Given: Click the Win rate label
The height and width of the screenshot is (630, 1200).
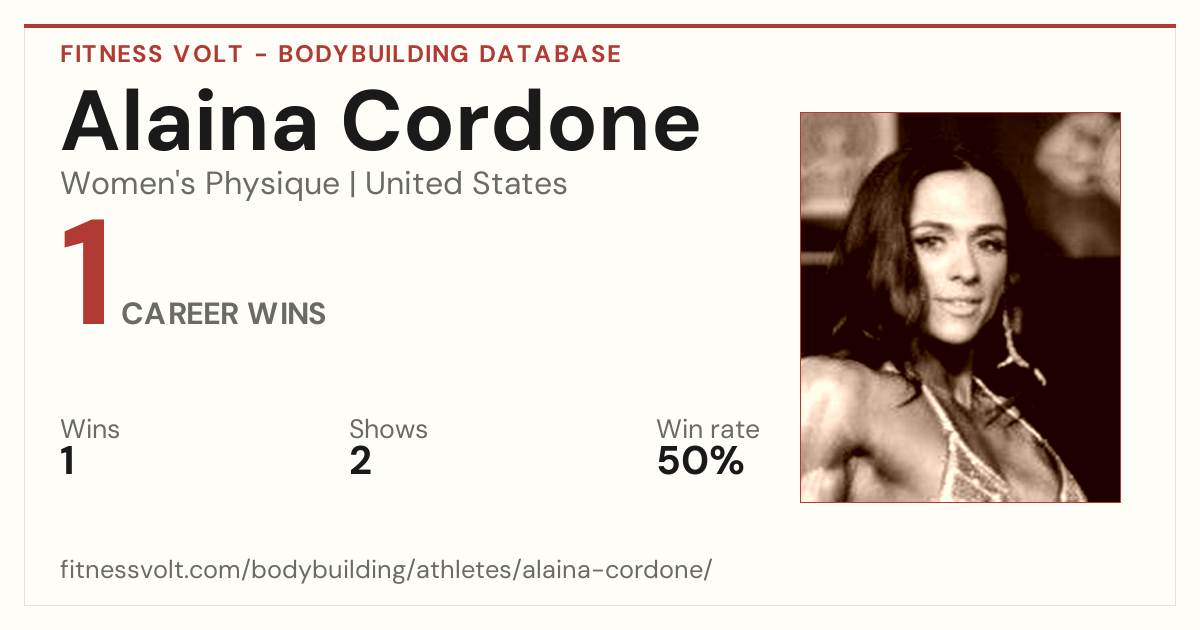Looking at the screenshot, I should pos(708,429).
